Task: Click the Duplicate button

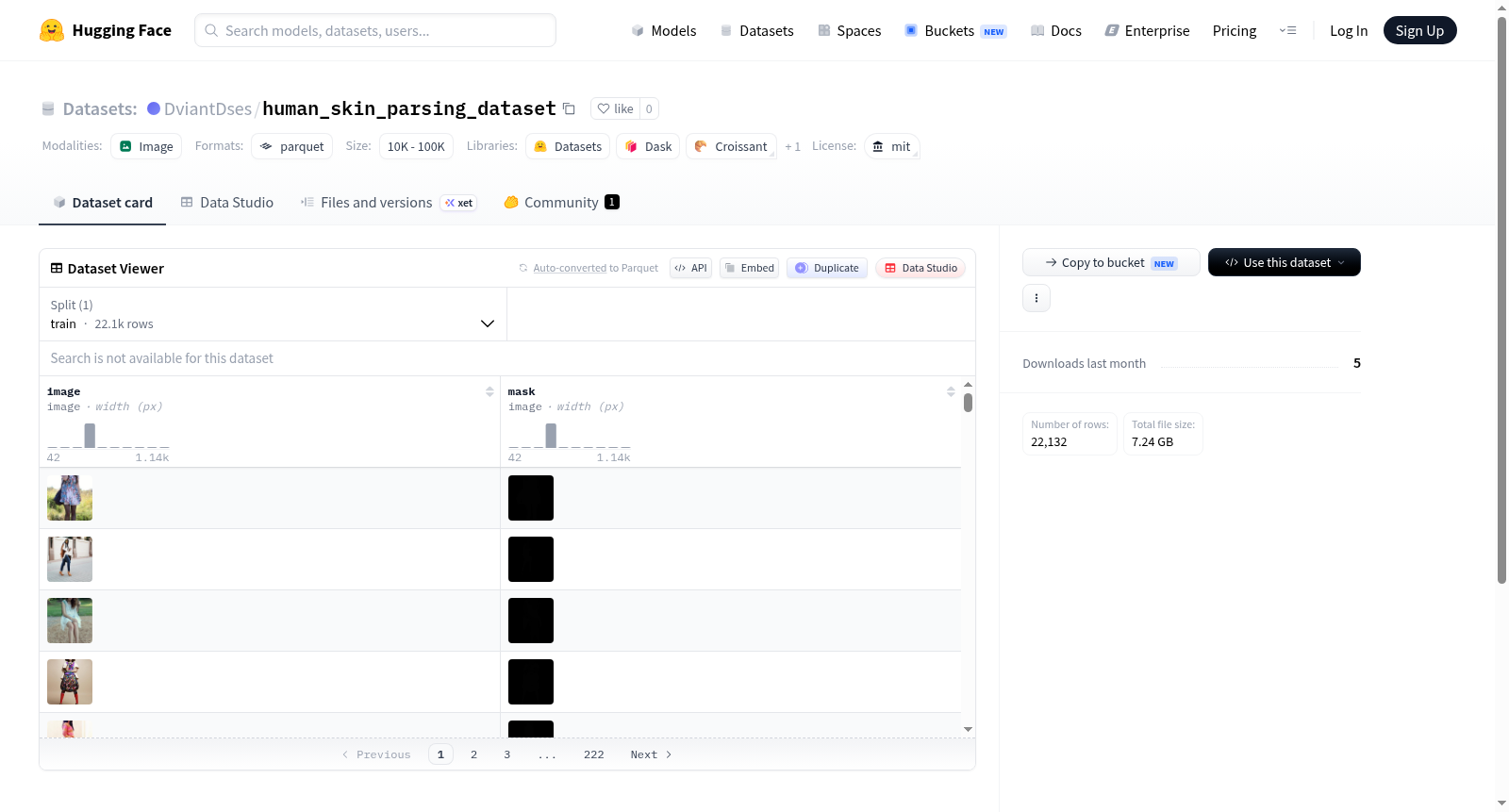Action: [827, 268]
